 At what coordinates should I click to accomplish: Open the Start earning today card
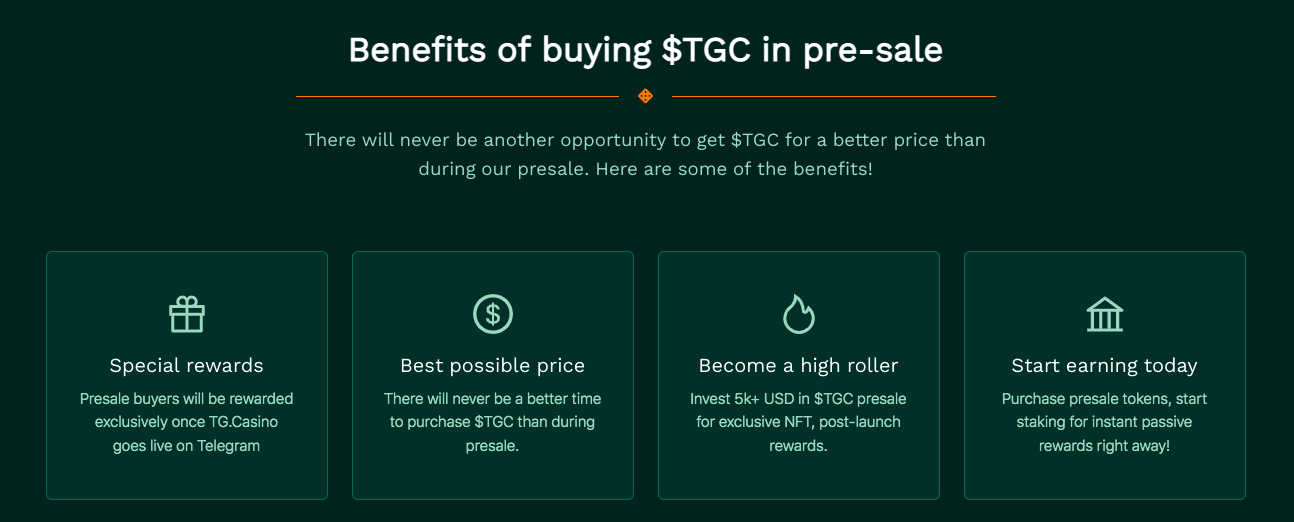(1105, 375)
